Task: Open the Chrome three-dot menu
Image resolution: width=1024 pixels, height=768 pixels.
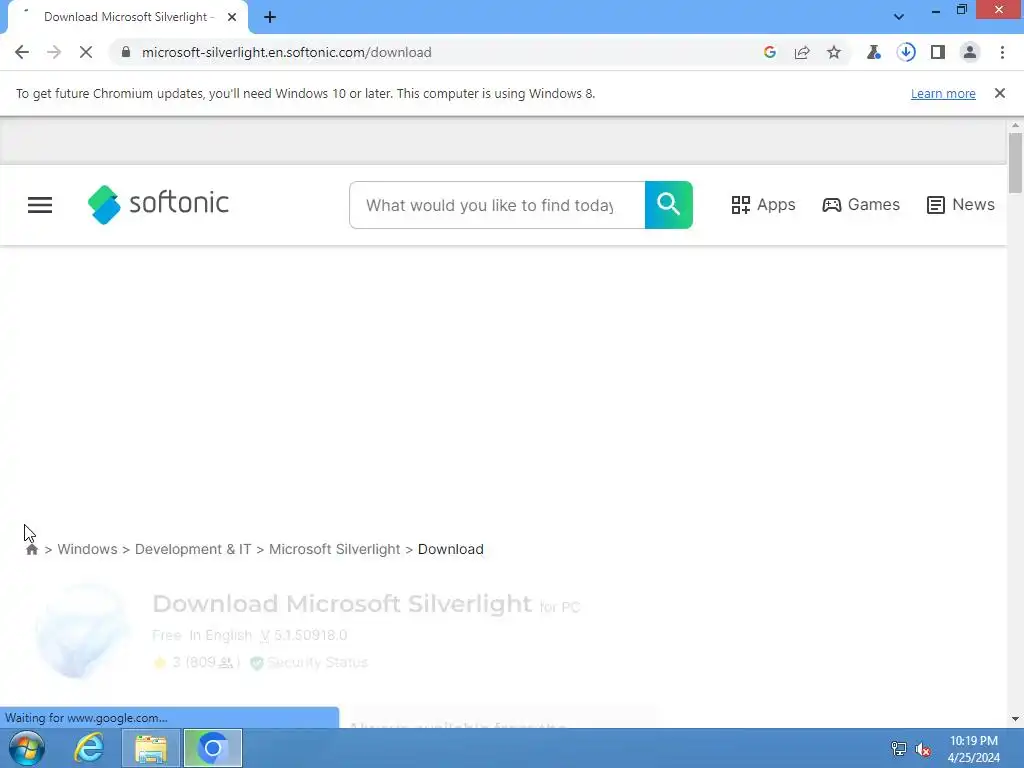Action: point(1002,52)
